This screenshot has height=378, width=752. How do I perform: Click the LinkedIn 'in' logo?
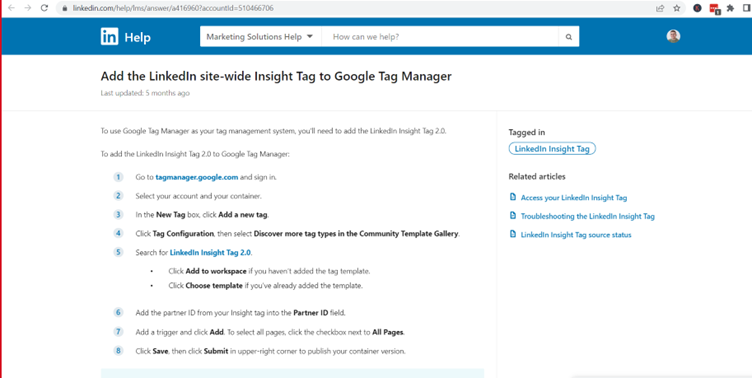(109, 36)
